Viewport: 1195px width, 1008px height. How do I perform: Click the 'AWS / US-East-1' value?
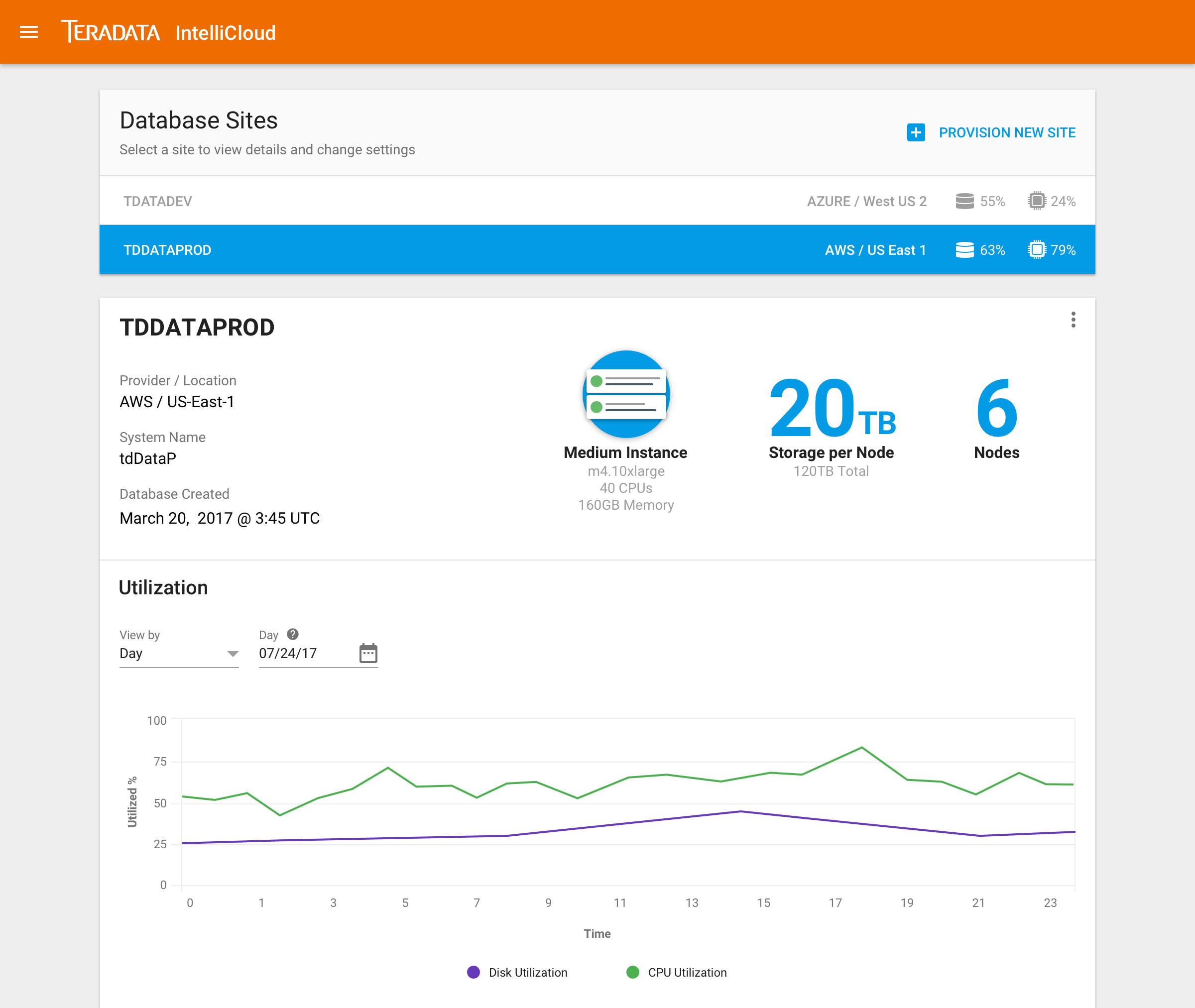click(x=177, y=402)
